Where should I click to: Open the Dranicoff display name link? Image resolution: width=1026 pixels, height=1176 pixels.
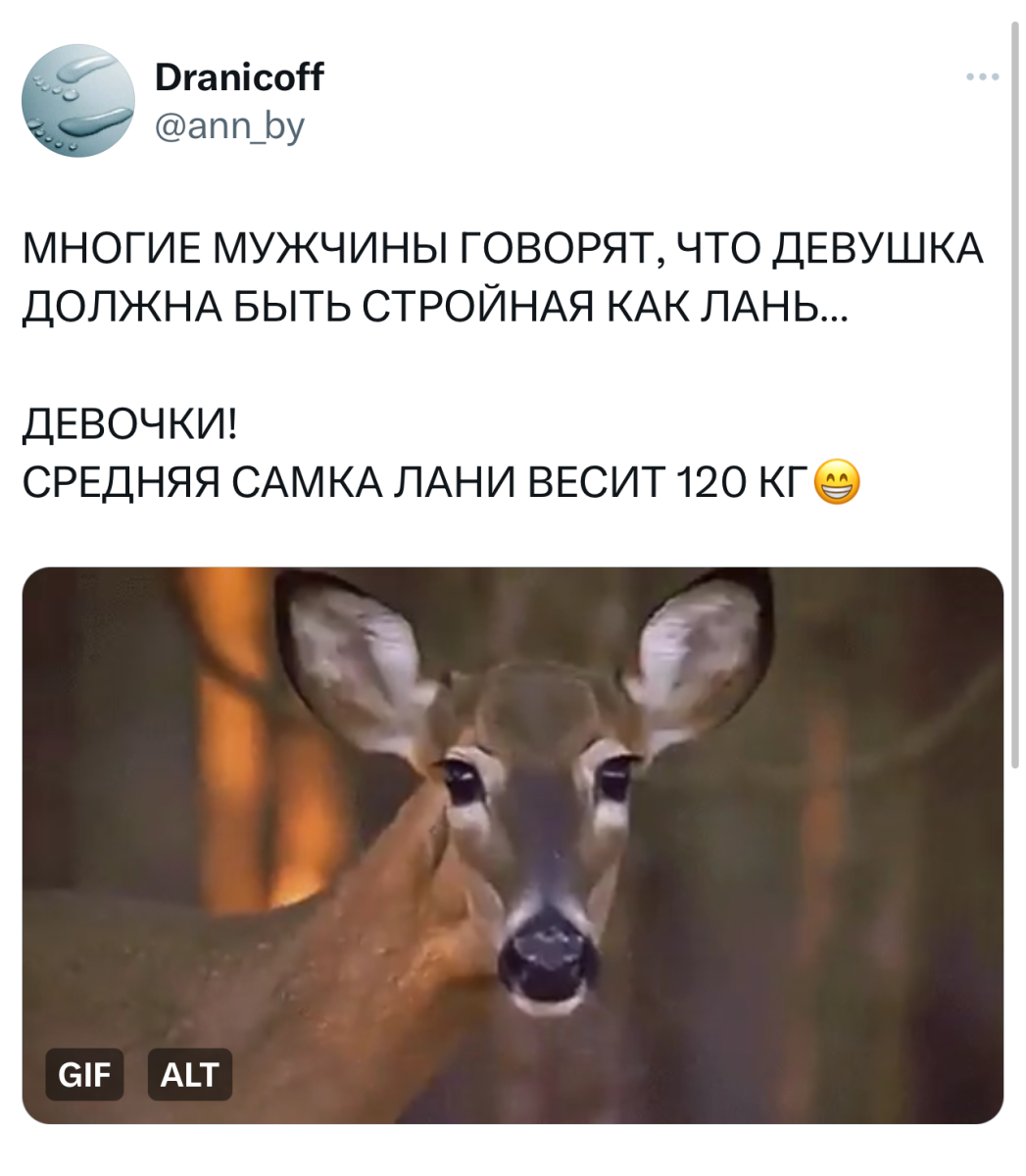(239, 76)
